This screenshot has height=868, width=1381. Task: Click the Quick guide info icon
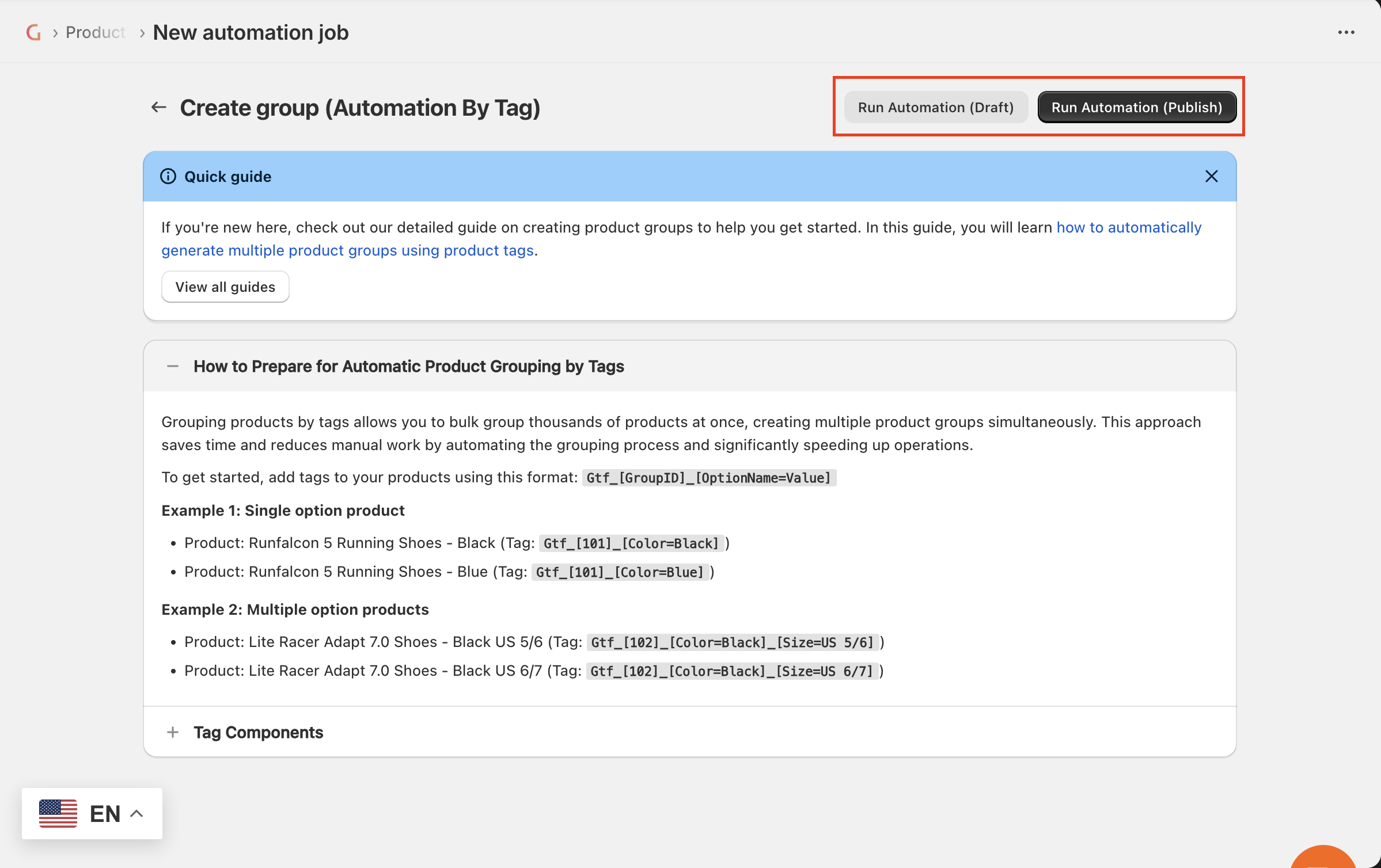point(168,176)
